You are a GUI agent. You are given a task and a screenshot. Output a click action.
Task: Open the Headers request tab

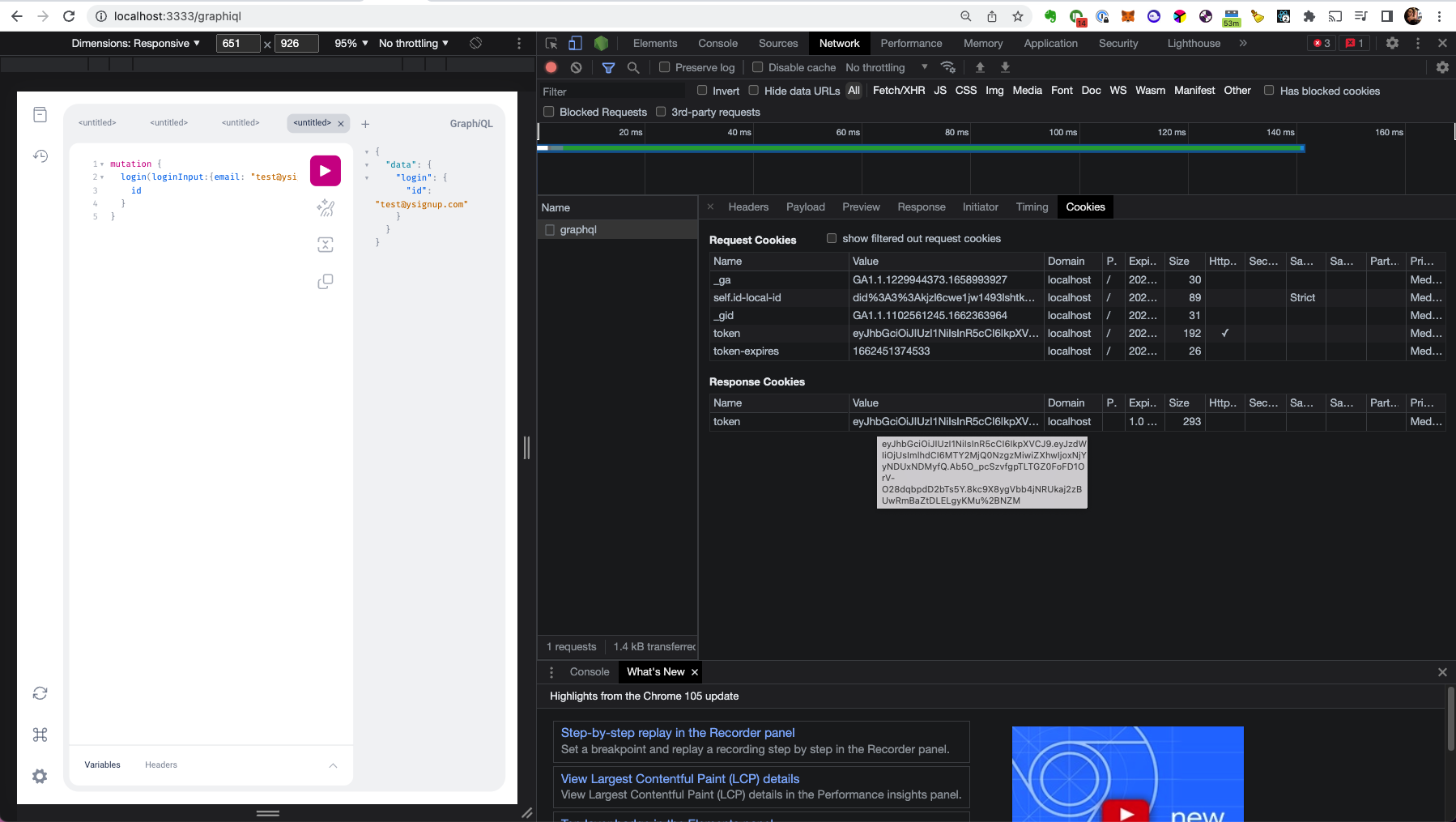pyautogui.click(x=748, y=207)
